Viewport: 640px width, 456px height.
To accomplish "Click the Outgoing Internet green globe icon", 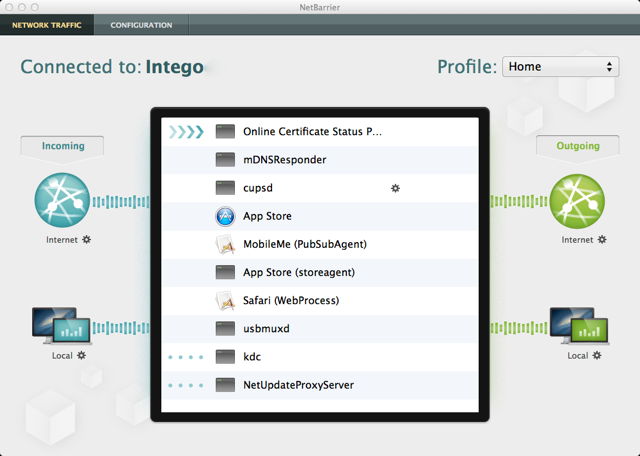I will (x=577, y=201).
